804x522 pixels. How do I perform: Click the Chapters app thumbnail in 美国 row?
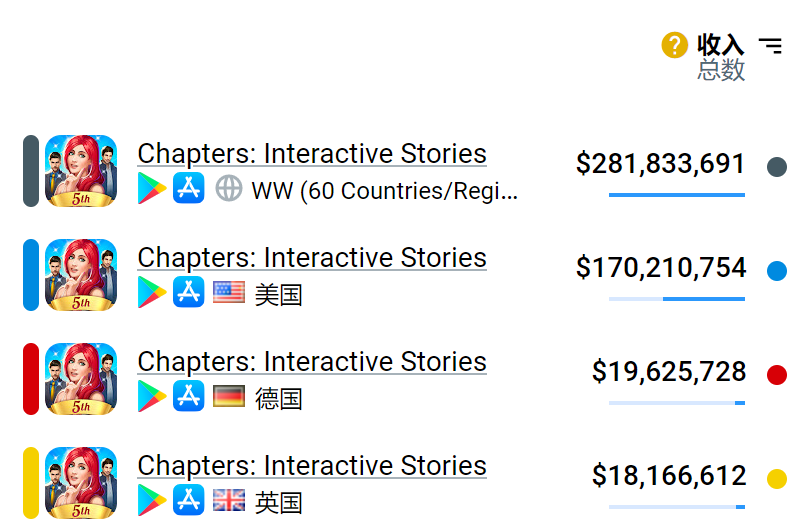tap(81, 275)
